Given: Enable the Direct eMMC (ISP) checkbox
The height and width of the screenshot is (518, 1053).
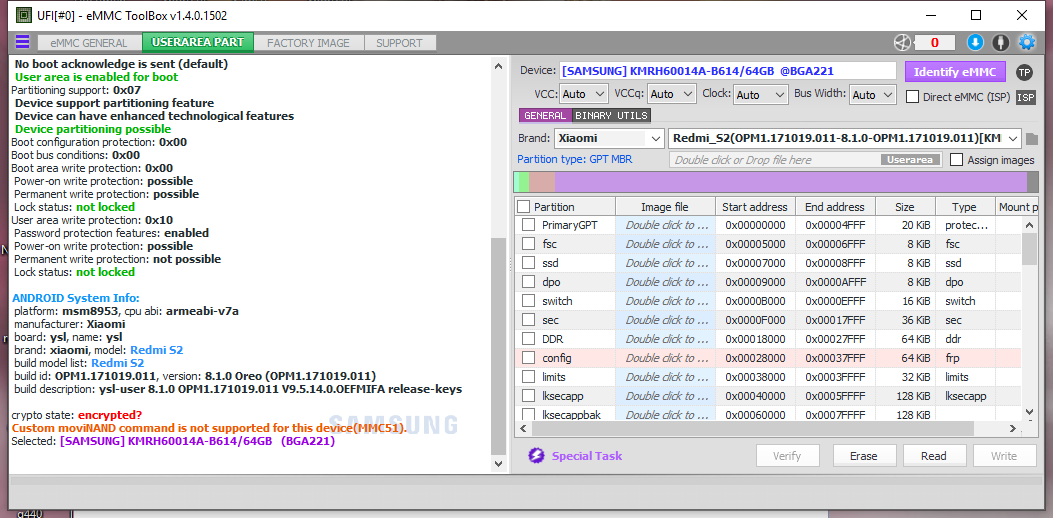Looking at the screenshot, I should tap(913, 97).
